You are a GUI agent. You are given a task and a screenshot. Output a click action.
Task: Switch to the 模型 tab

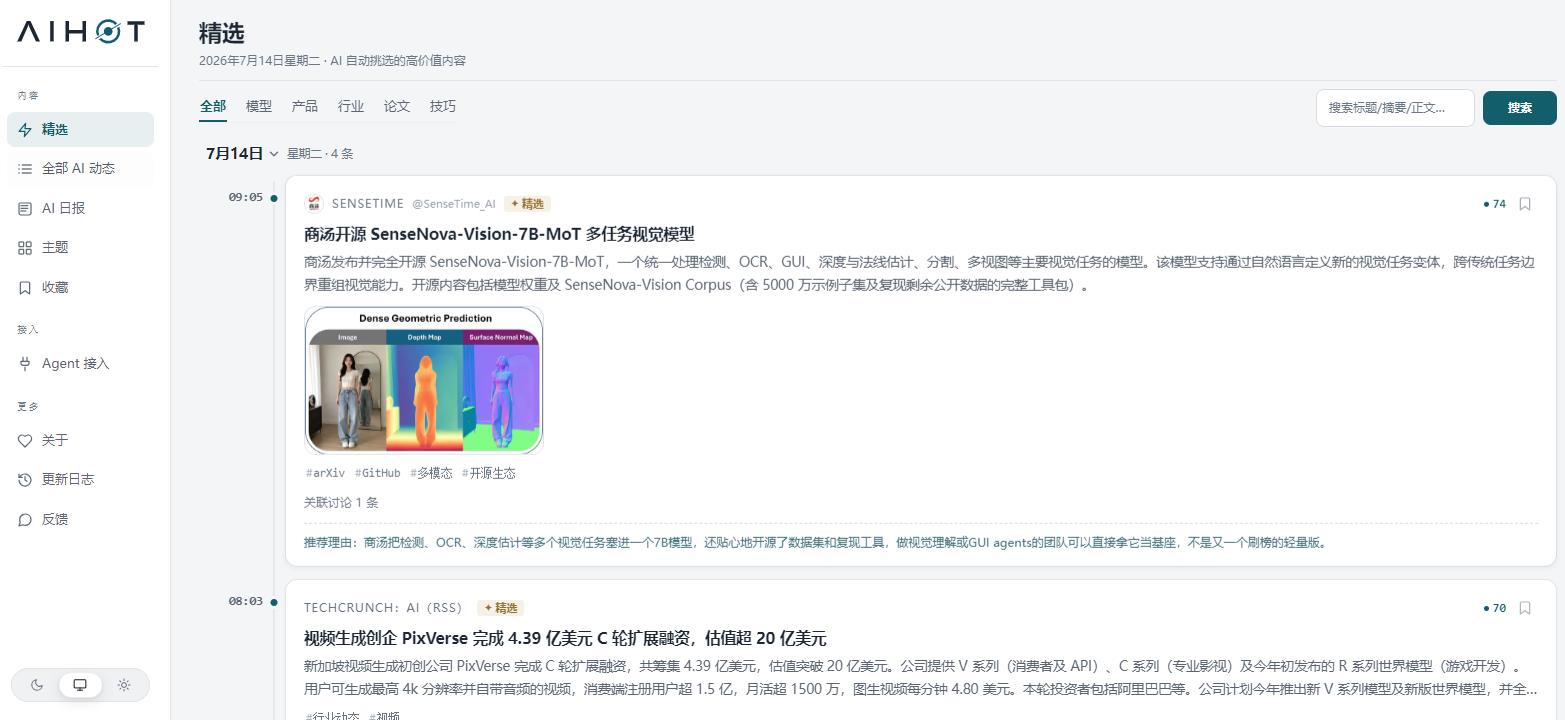pyautogui.click(x=259, y=106)
